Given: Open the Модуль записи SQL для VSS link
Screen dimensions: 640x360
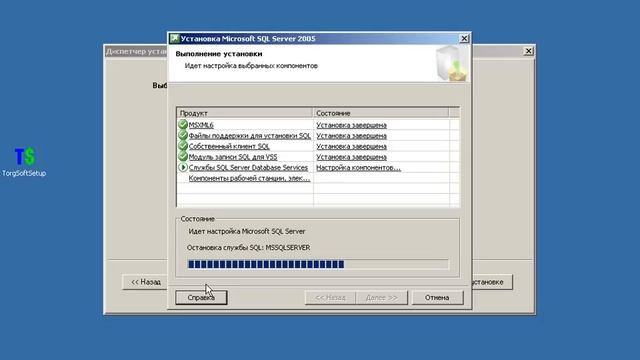Looking at the screenshot, I should tap(233, 157).
